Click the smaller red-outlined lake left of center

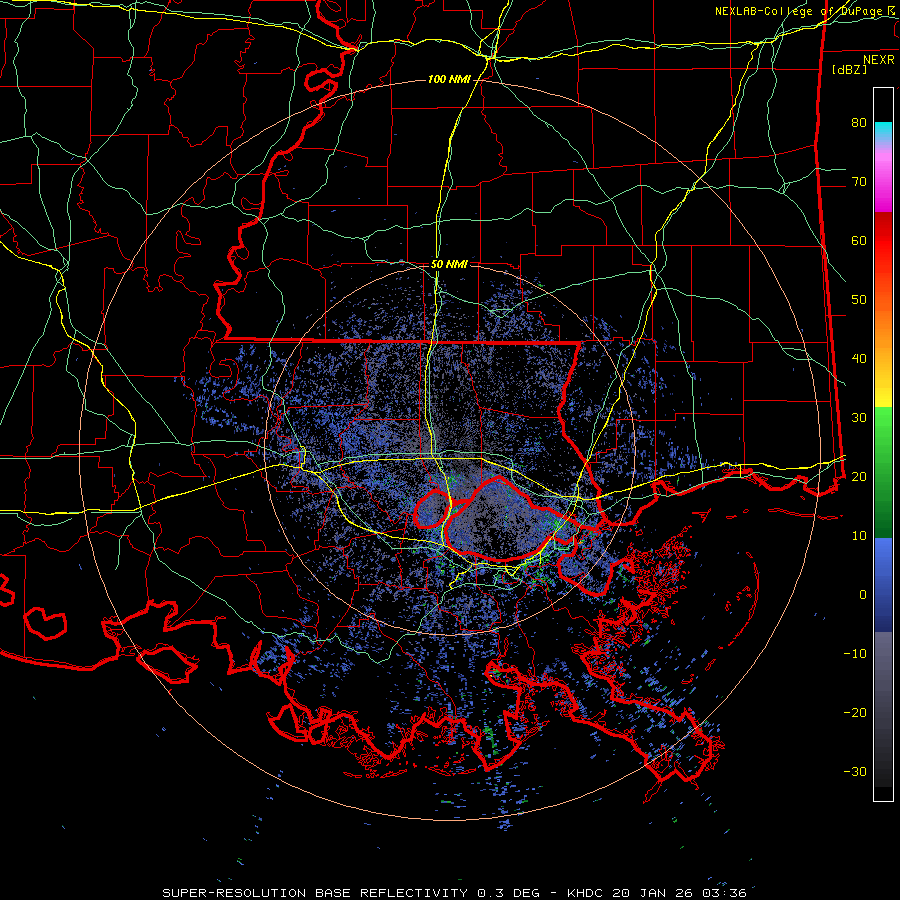point(432,509)
